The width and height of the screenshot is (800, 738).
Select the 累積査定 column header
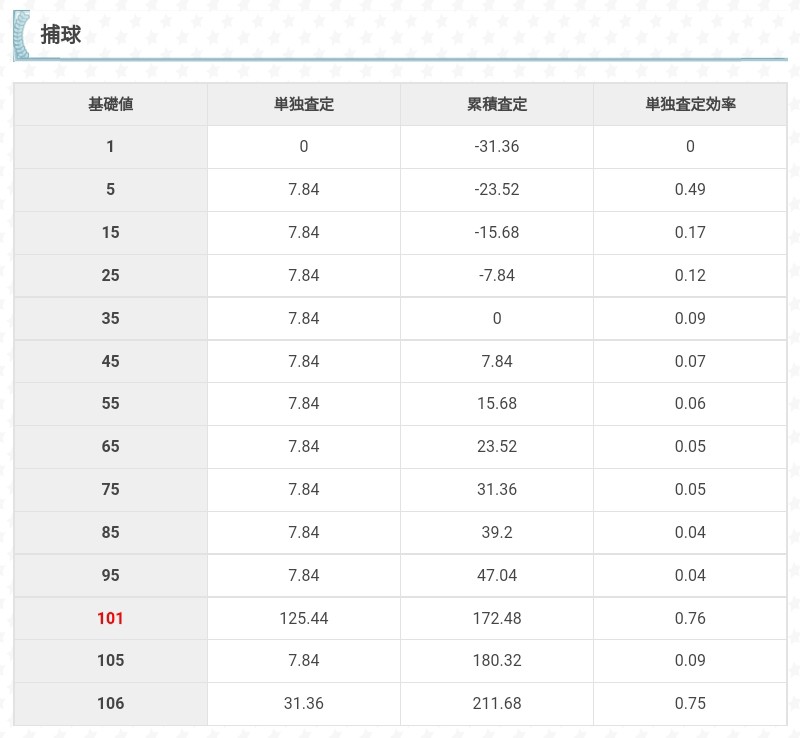click(497, 104)
